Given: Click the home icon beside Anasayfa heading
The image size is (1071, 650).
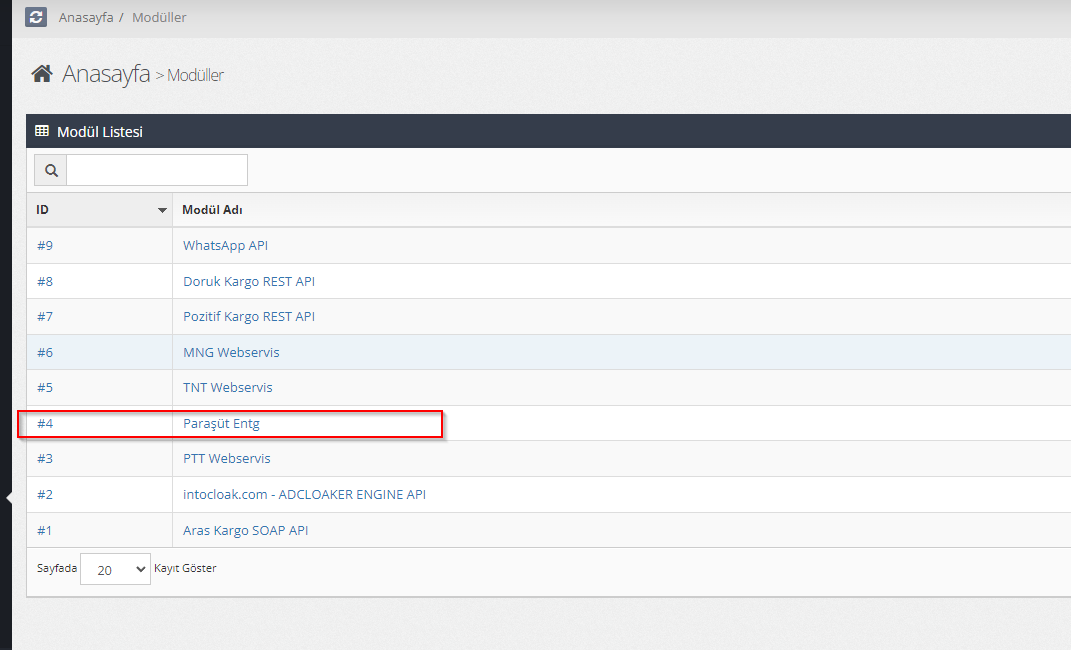Looking at the screenshot, I should (42, 73).
